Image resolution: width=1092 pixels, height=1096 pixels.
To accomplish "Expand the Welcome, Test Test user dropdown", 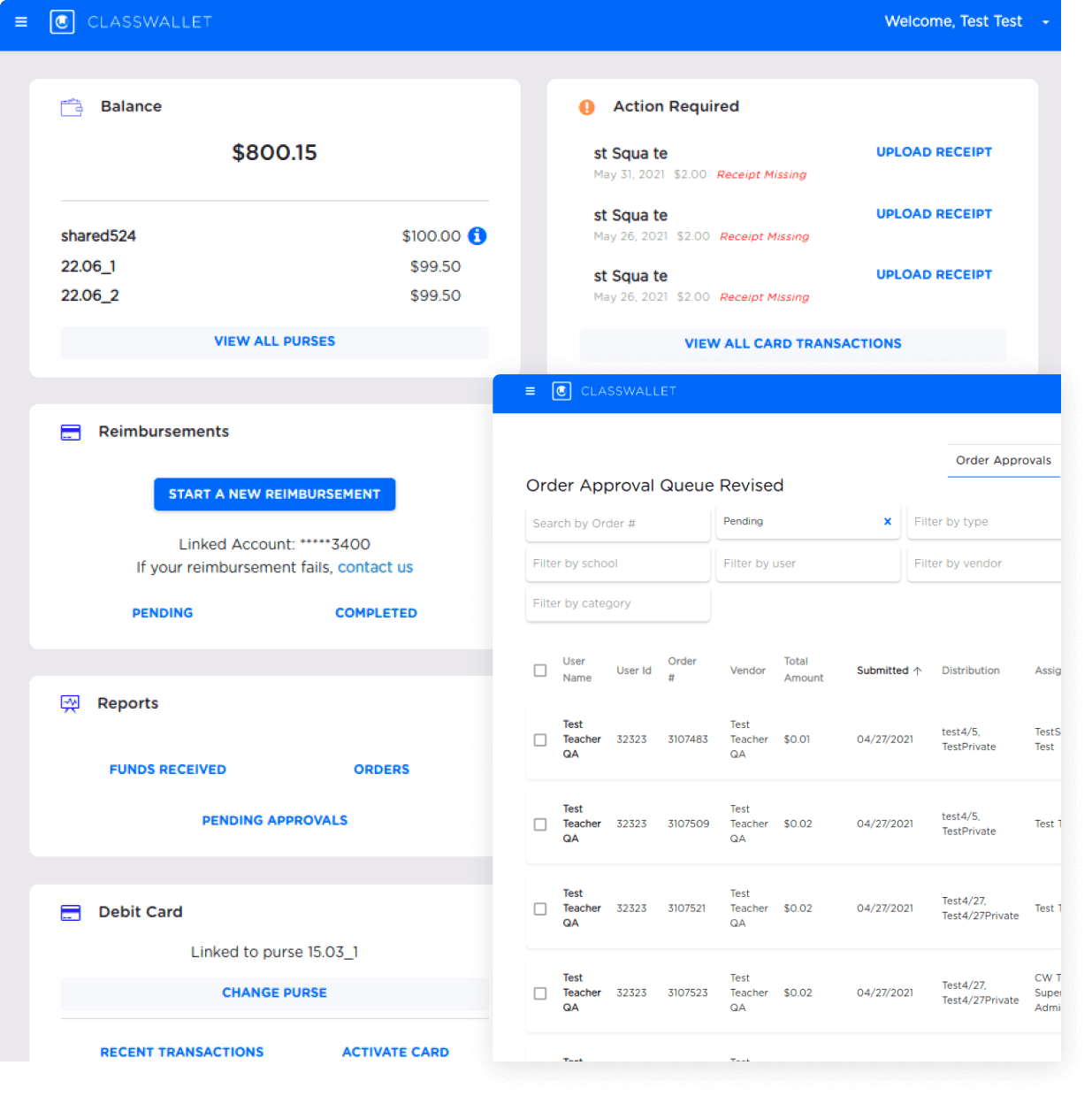I will (1045, 22).
